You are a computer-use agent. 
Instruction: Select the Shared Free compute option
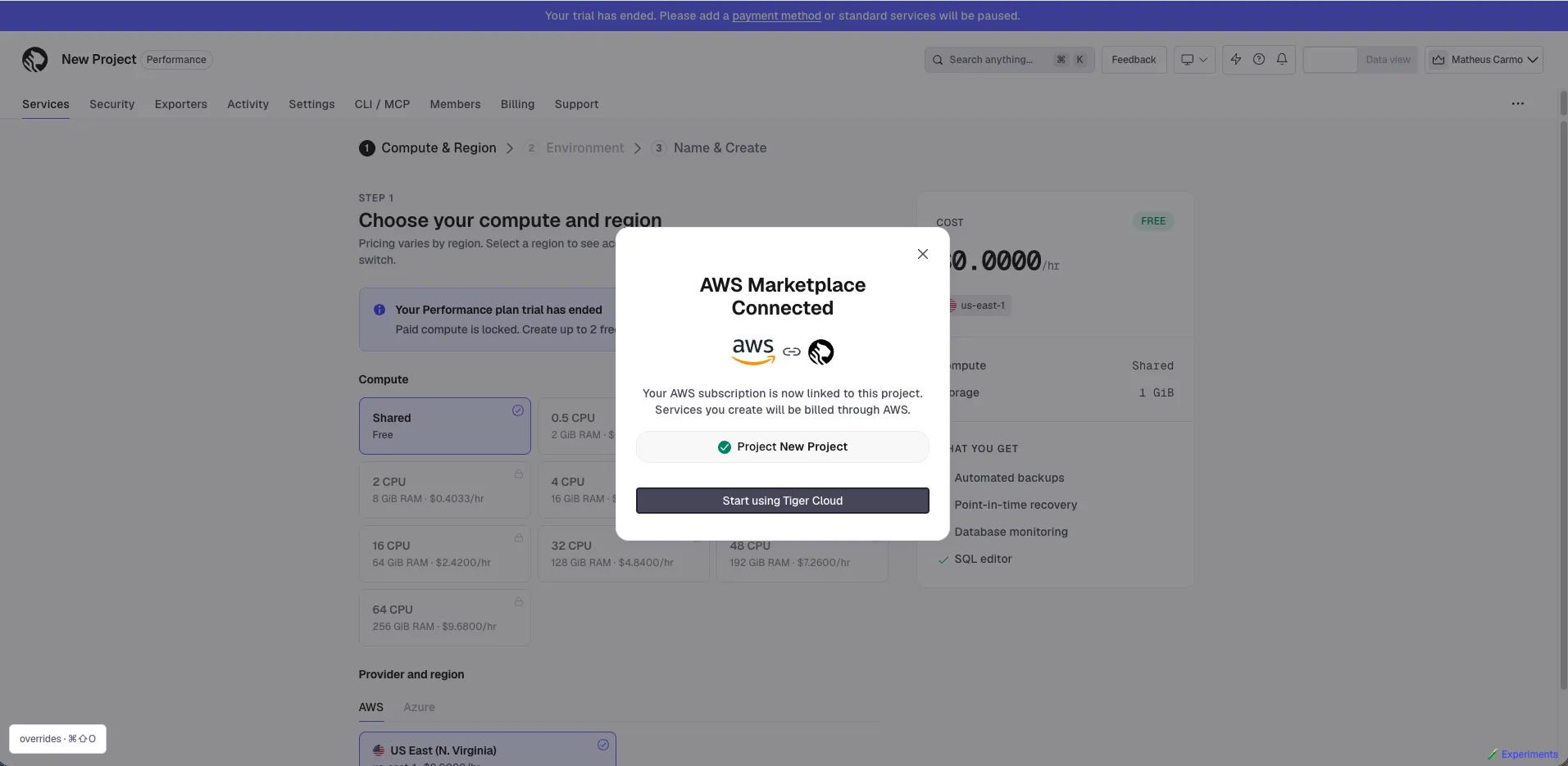[444, 426]
